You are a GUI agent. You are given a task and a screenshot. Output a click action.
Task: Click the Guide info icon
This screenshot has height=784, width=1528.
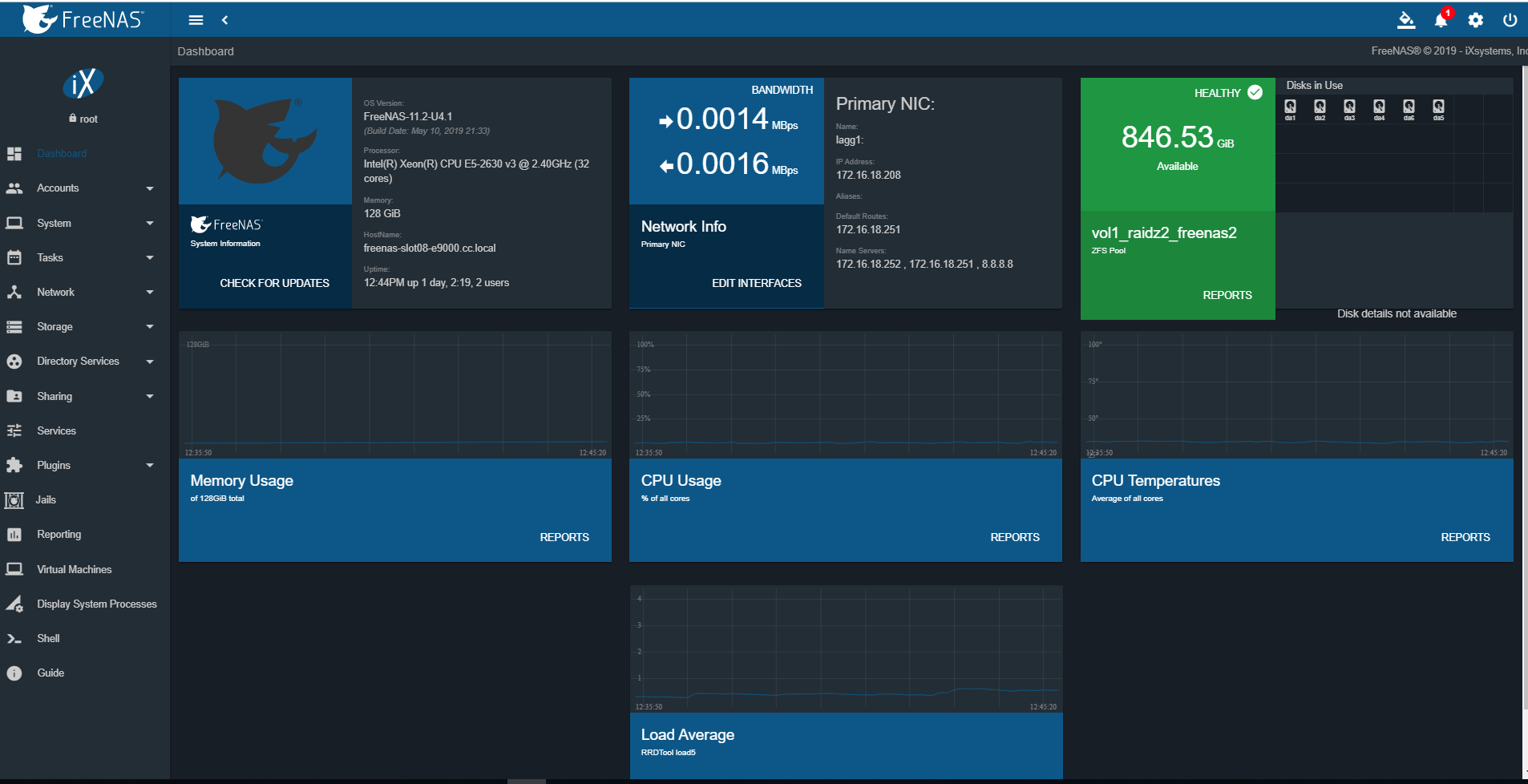pos(14,673)
